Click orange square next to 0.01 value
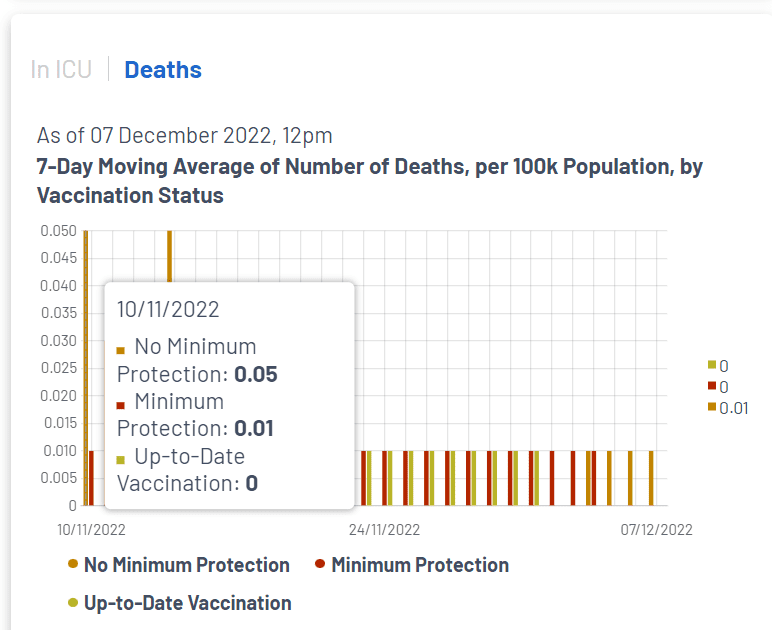Viewport: 772px width, 630px height. coord(711,408)
